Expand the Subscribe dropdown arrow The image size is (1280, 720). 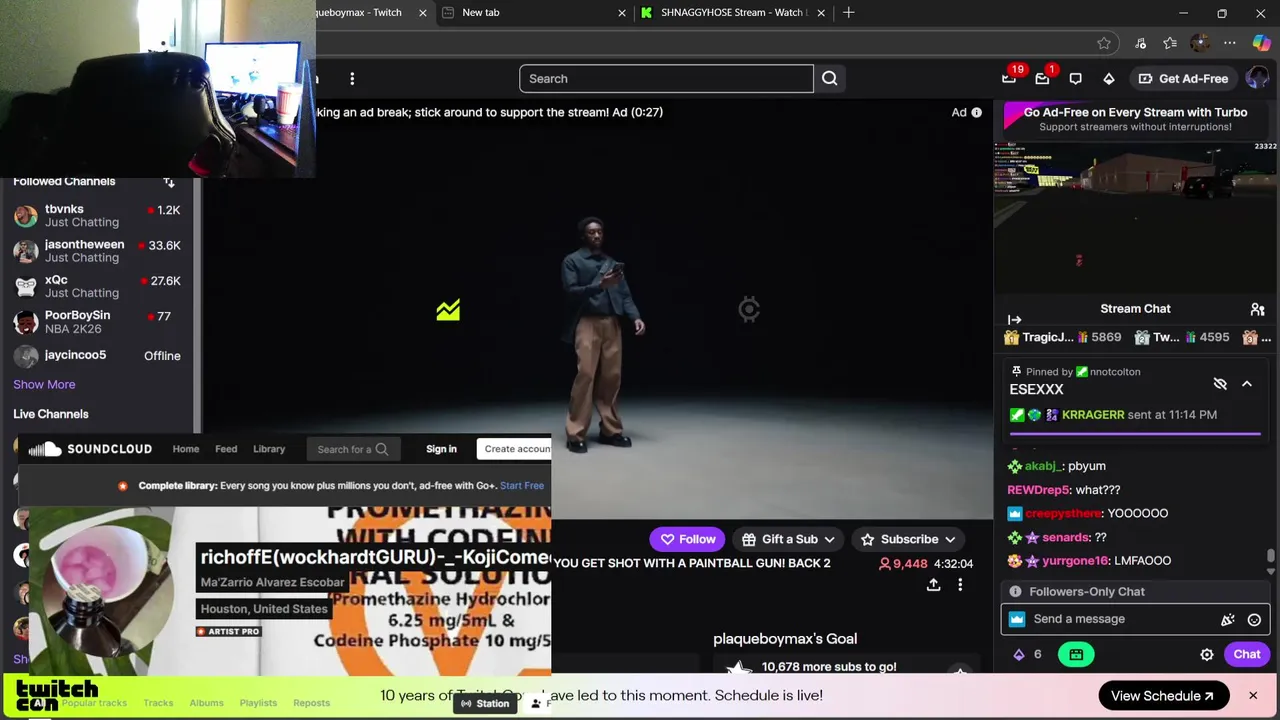point(950,540)
